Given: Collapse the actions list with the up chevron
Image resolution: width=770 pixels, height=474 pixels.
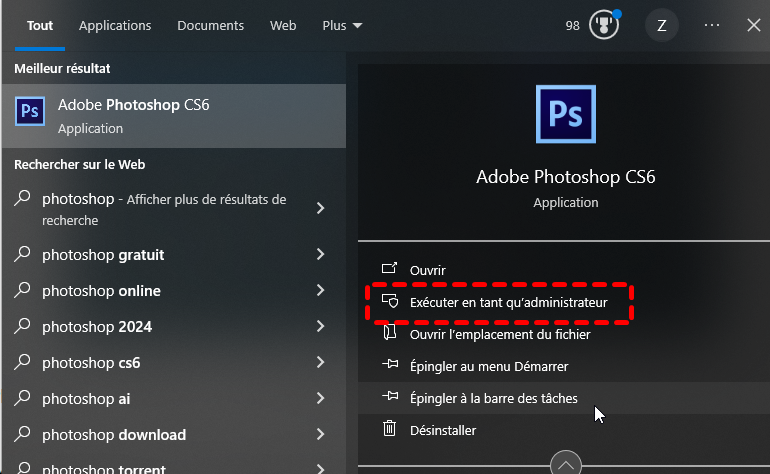Looking at the screenshot, I should 566,464.
